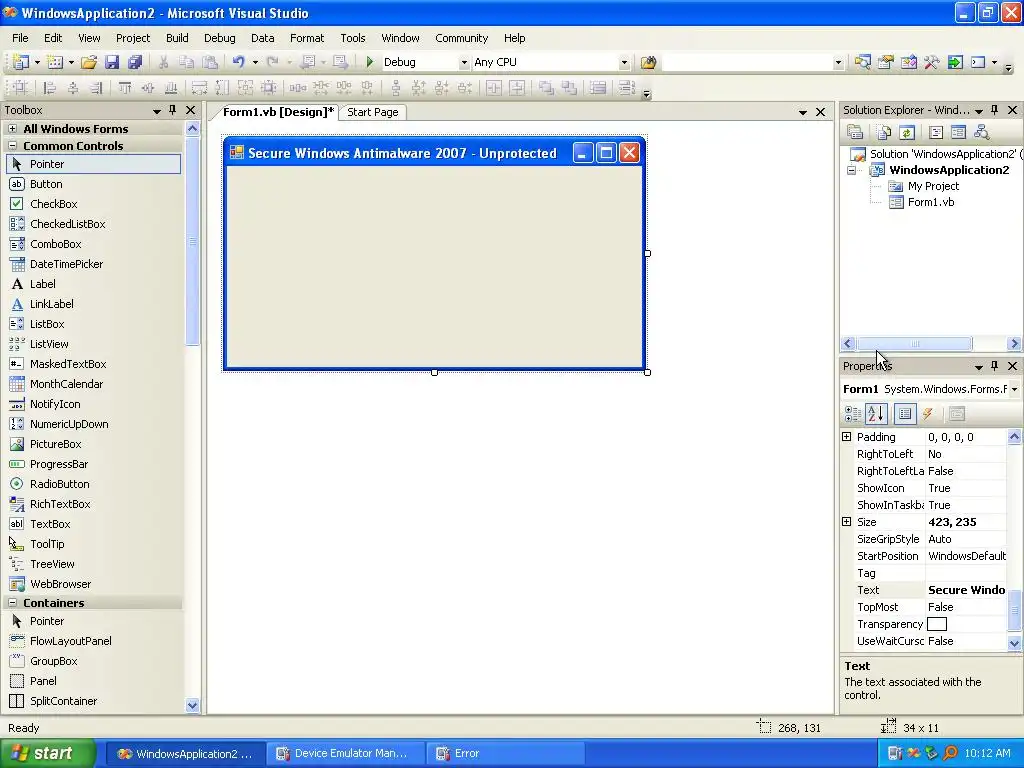
Task: Collapse the Common Controls group
Action: click(x=12, y=146)
